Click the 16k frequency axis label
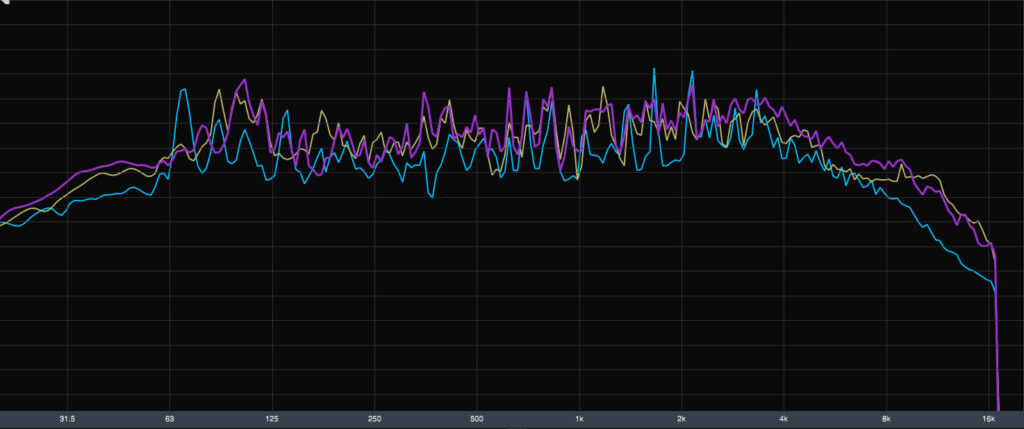Screen dimensions: 1024x429 (988, 418)
